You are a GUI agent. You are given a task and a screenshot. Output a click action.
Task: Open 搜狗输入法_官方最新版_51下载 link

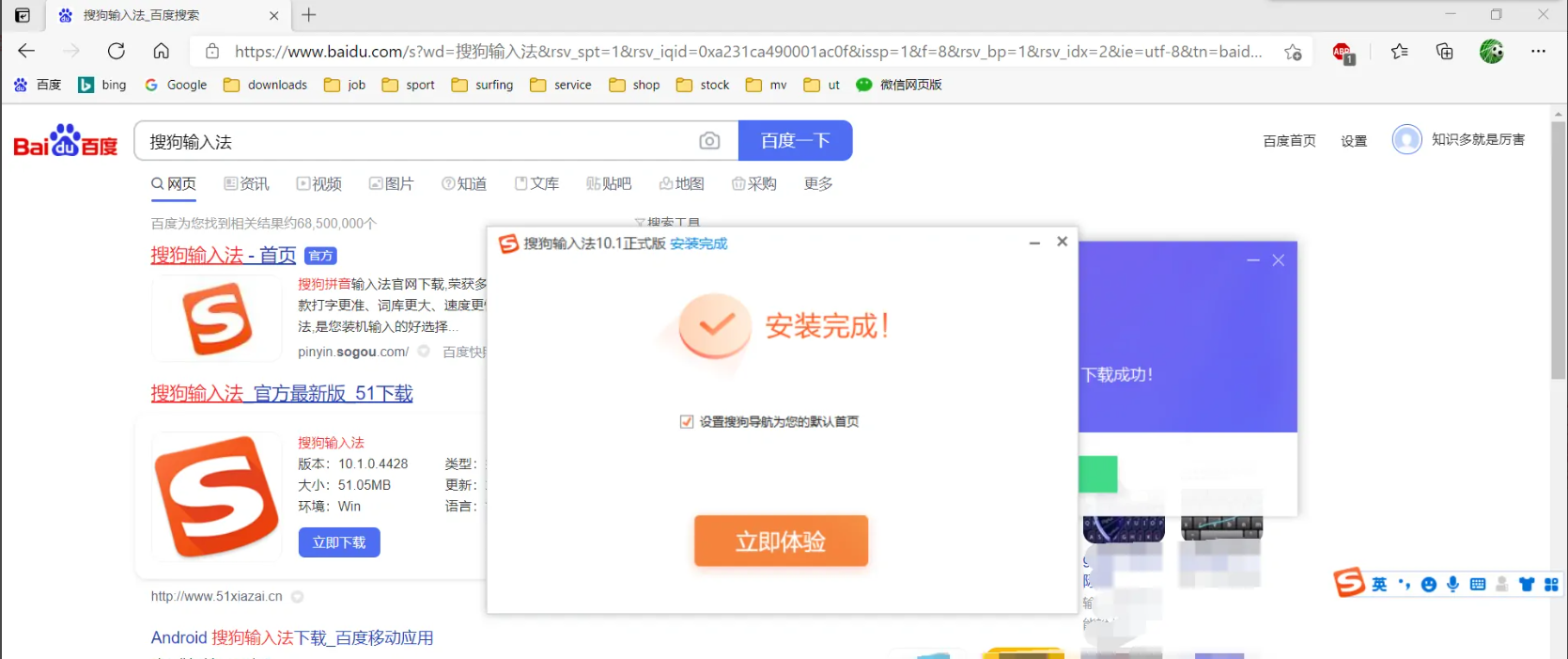pyautogui.click(x=282, y=393)
